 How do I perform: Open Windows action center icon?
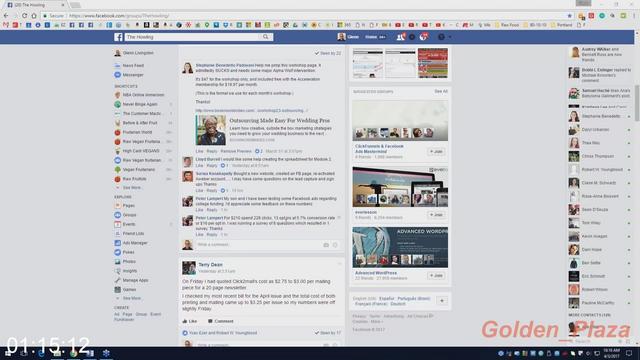click(629, 353)
